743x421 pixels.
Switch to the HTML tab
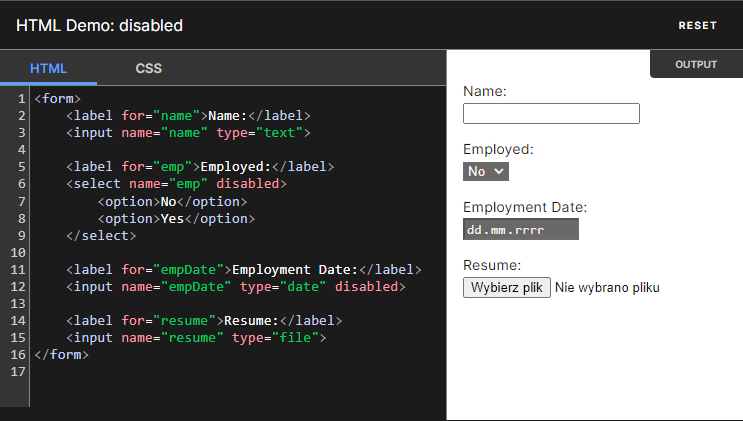click(x=48, y=68)
